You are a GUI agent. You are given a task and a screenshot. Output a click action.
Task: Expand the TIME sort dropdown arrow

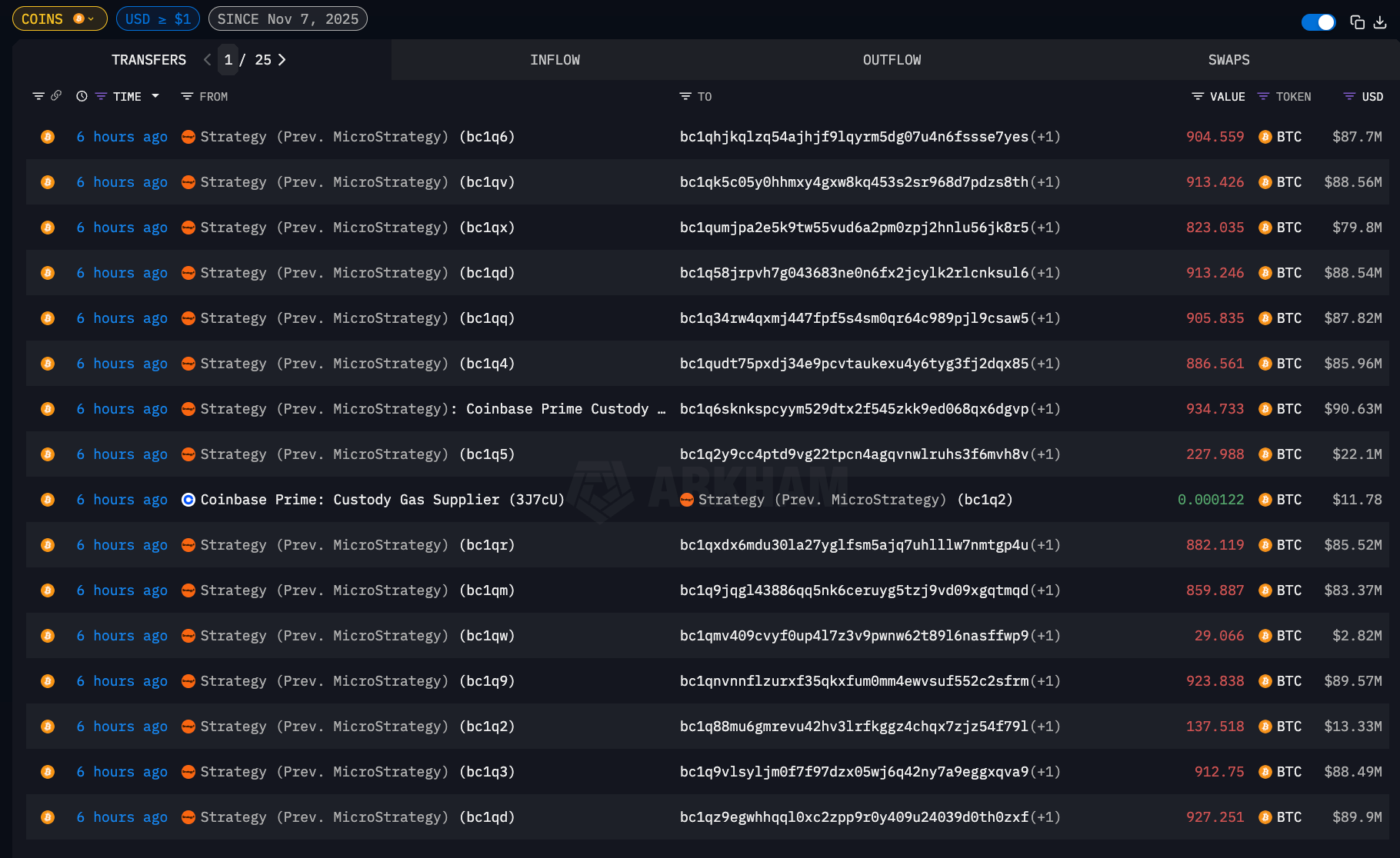[155, 96]
